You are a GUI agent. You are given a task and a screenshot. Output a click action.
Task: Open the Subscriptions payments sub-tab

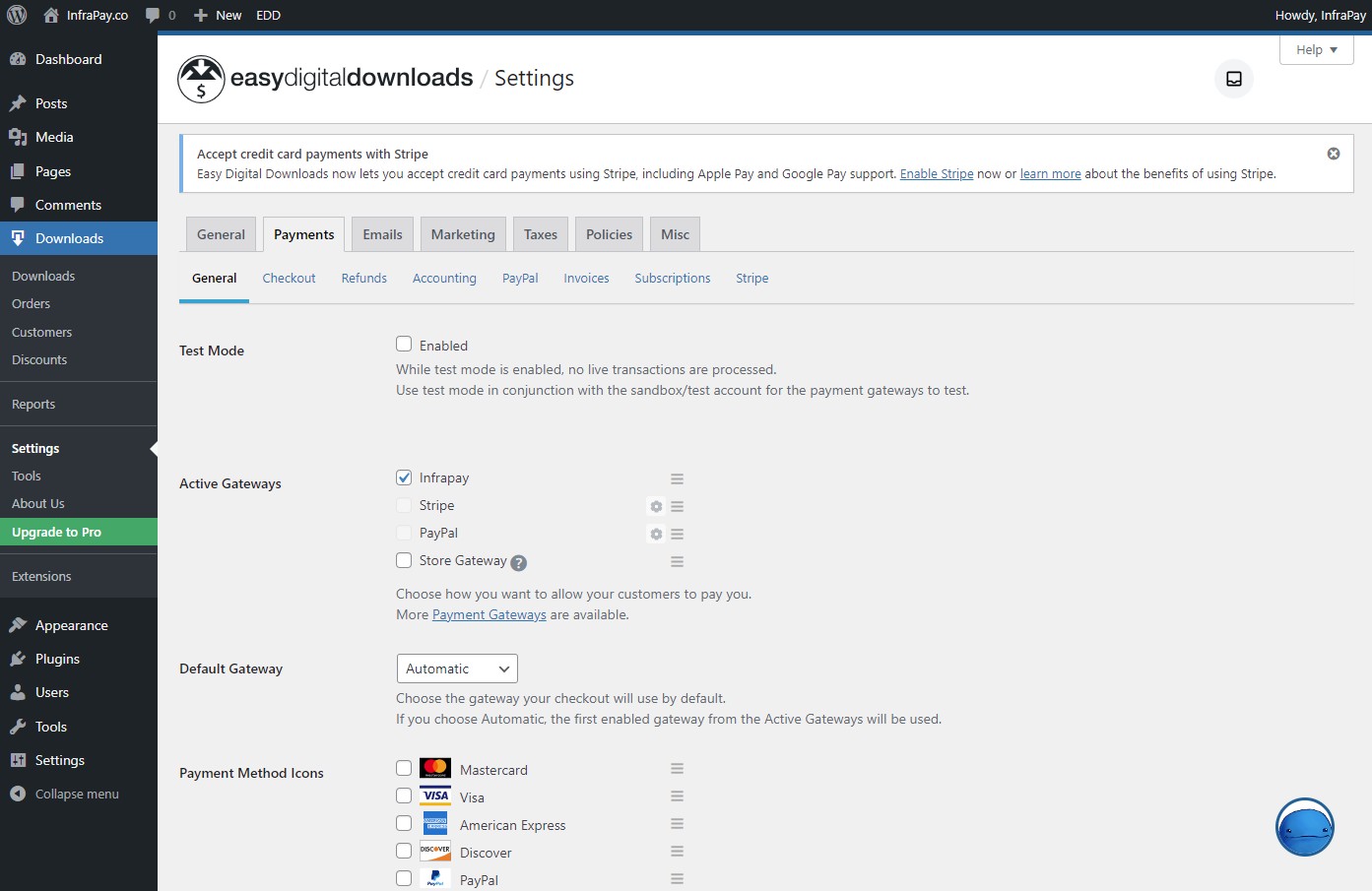(673, 279)
